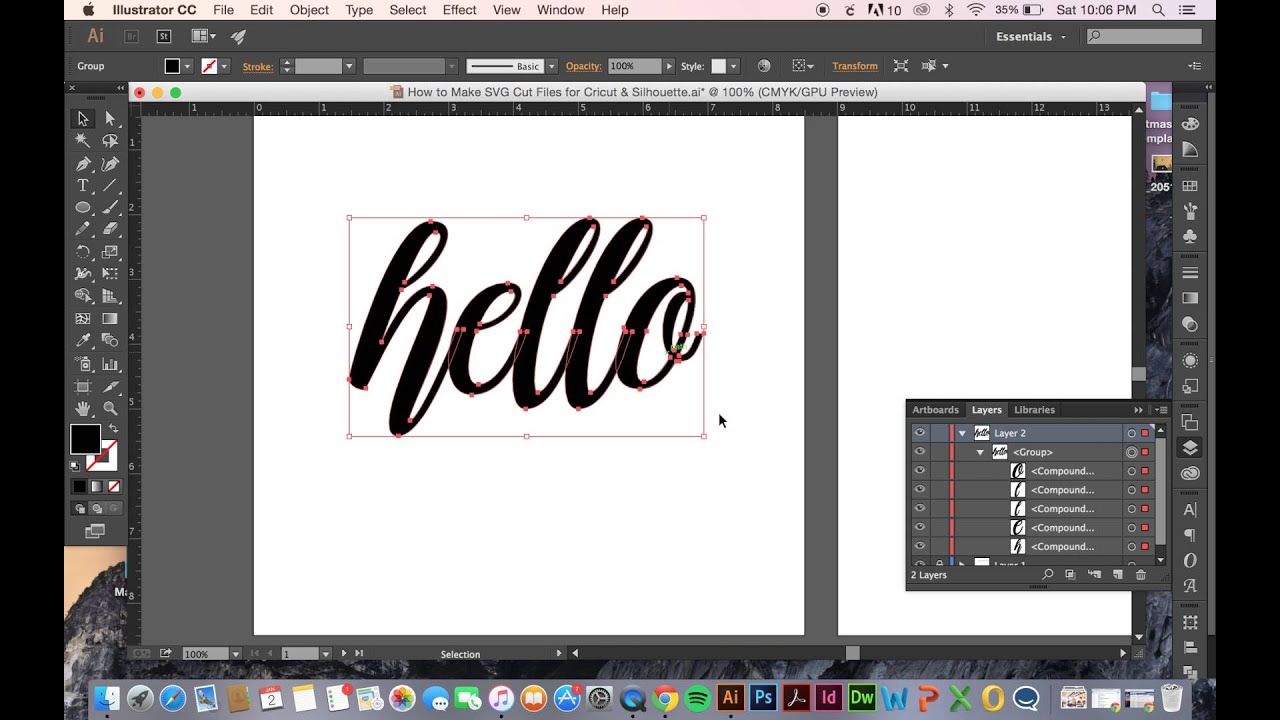Select the Eraser tool
Screen dimensions: 1280x720
pyautogui.click(x=110, y=229)
